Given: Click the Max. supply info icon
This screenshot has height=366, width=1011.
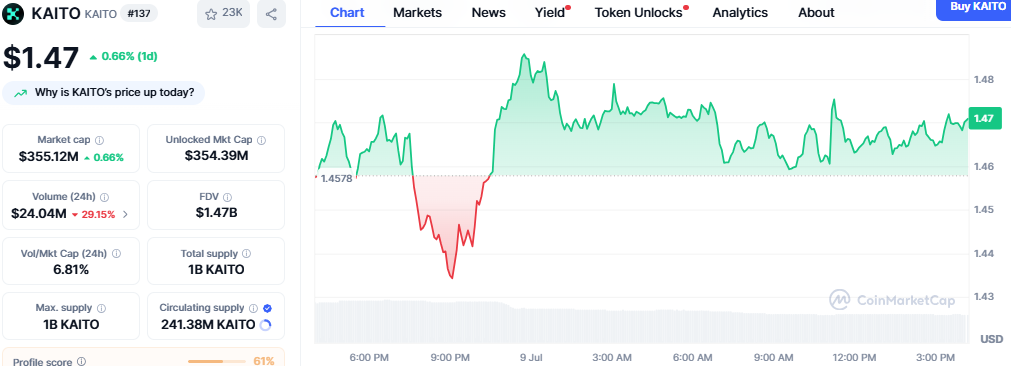Looking at the screenshot, I should click(x=101, y=308).
